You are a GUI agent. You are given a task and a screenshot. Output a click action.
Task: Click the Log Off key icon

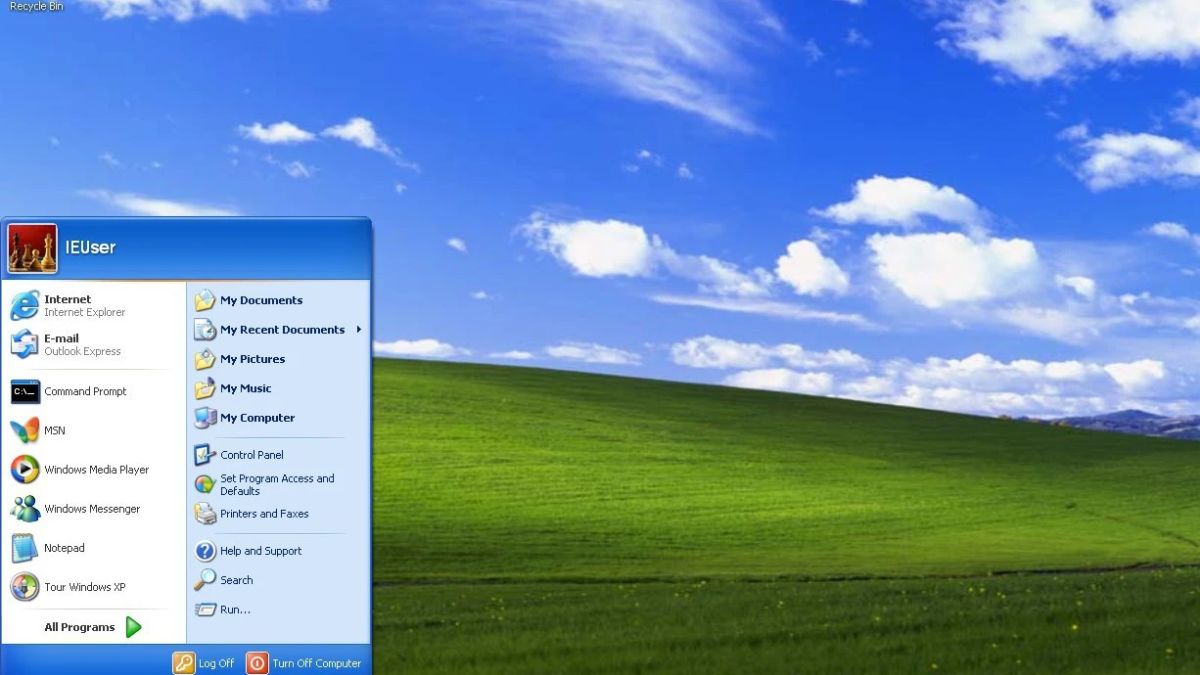tap(184, 663)
